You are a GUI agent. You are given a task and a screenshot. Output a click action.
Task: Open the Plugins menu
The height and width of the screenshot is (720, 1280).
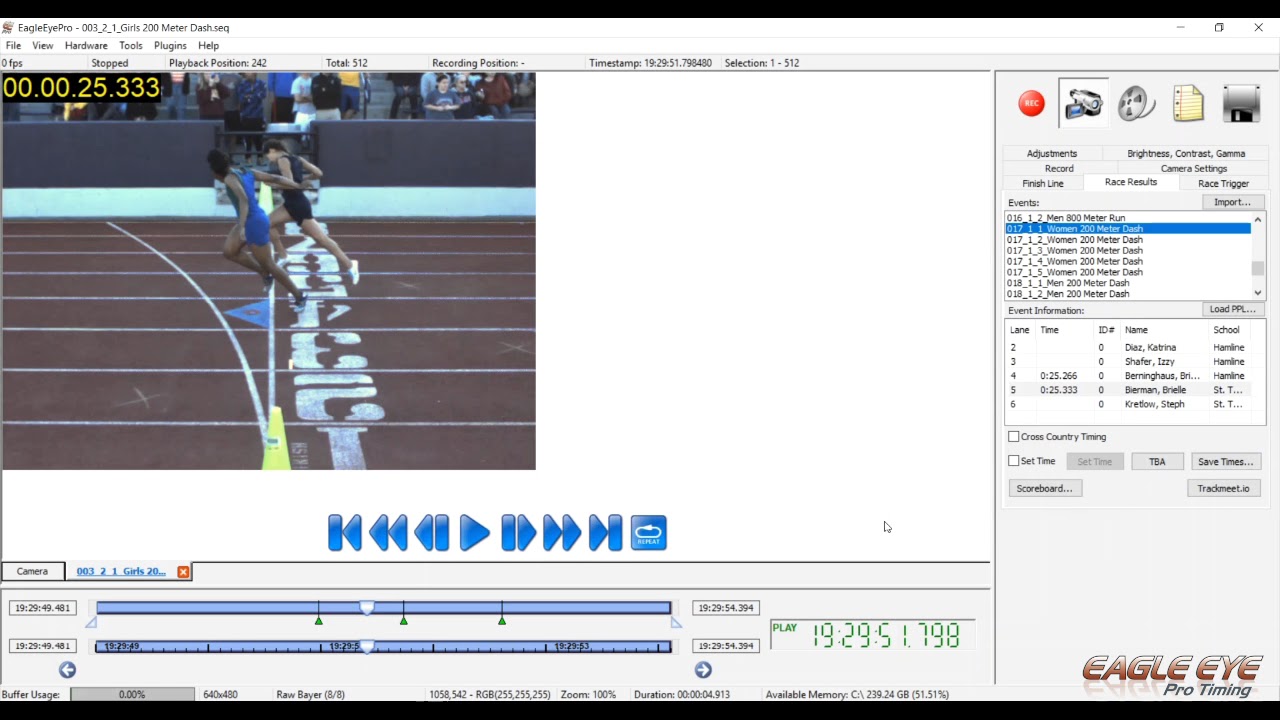coord(170,46)
